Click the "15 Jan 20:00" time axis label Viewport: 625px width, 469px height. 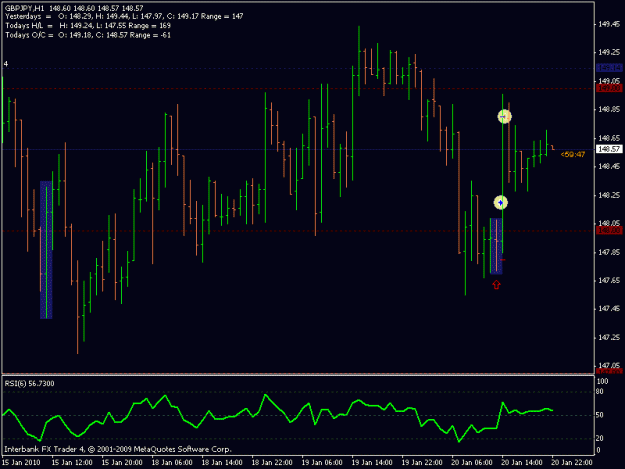pyautogui.click(x=122, y=463)
